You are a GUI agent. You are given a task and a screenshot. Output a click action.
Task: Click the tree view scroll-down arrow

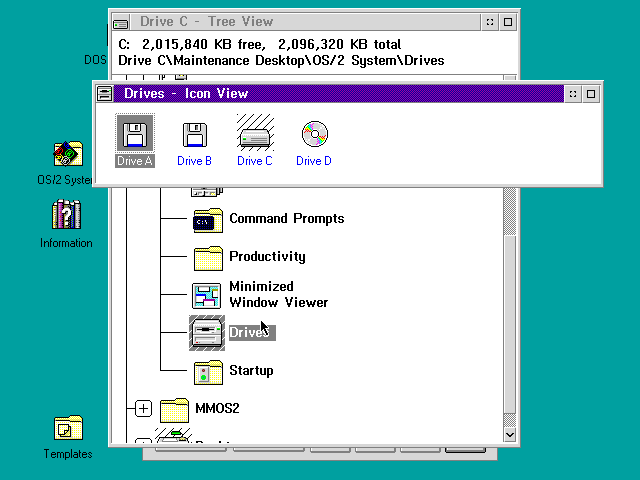coord(510,435)
